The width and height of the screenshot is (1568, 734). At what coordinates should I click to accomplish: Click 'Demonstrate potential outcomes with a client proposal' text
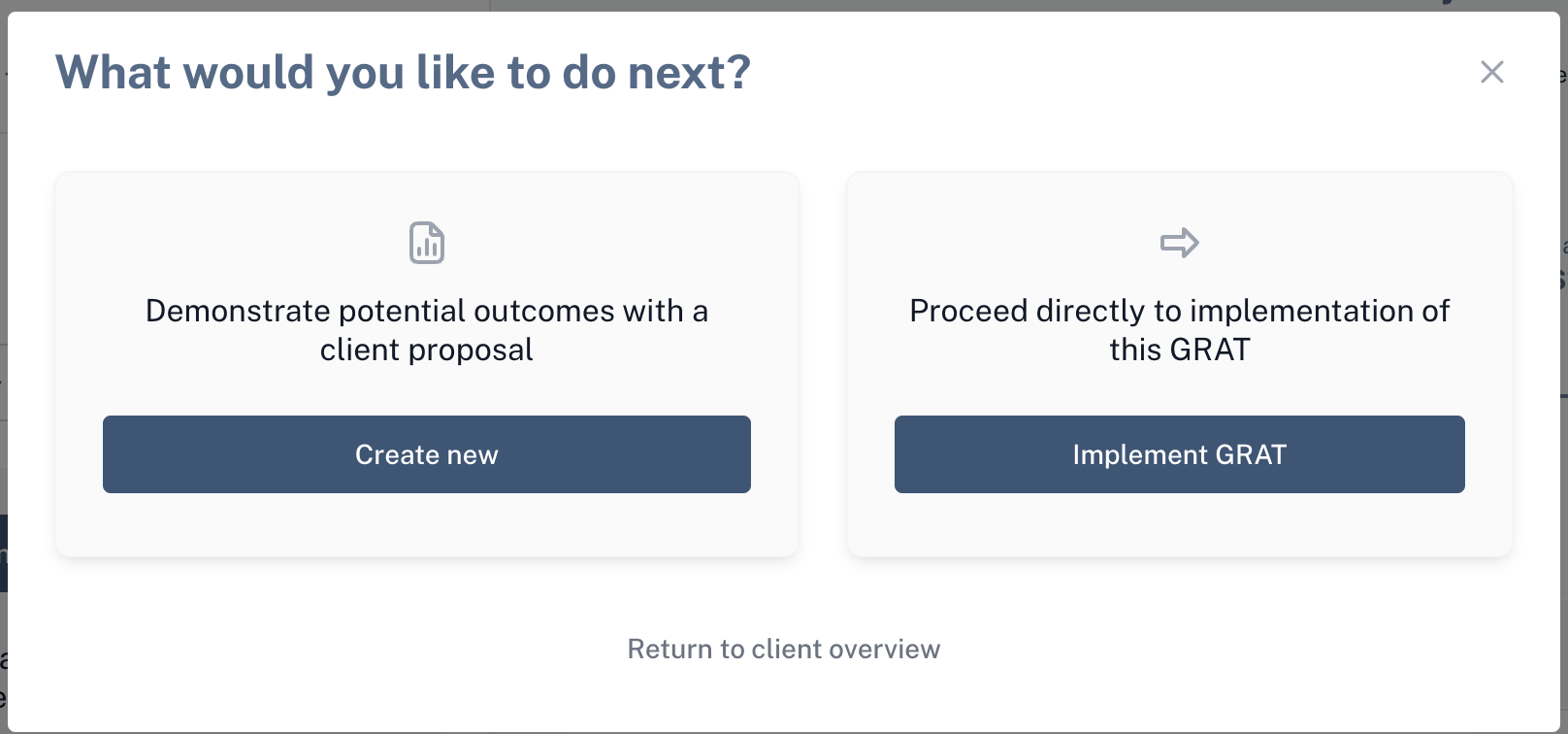427,330
